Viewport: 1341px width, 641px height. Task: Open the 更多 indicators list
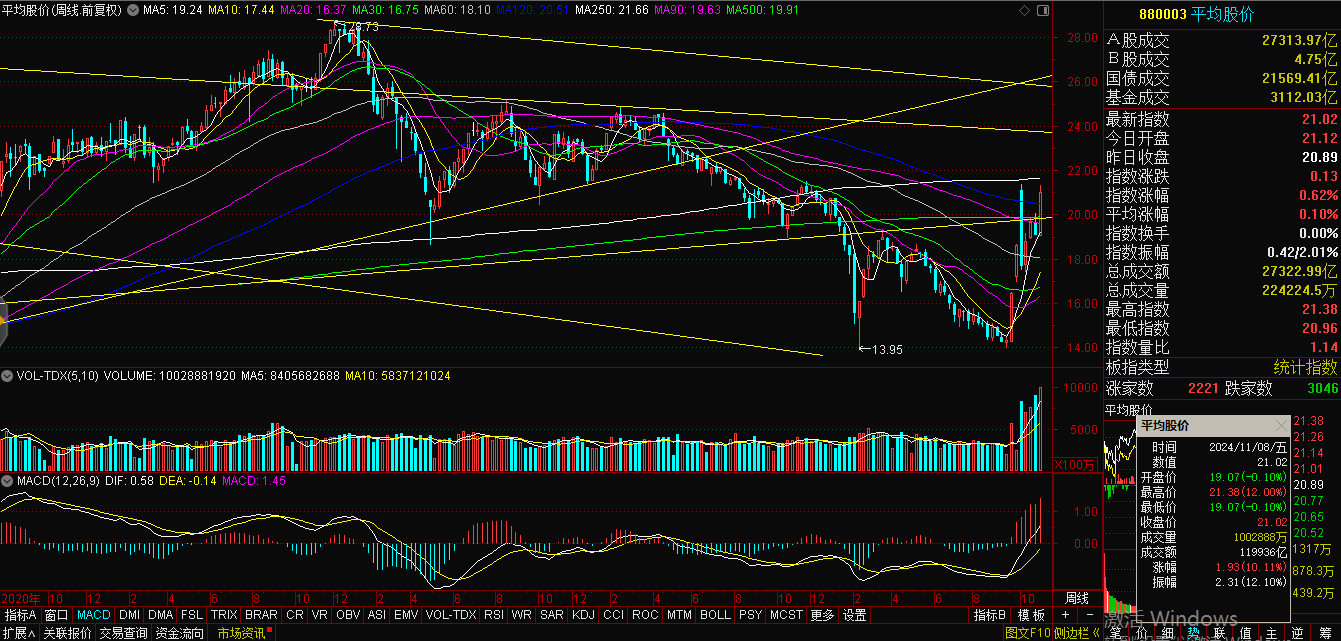822,615
